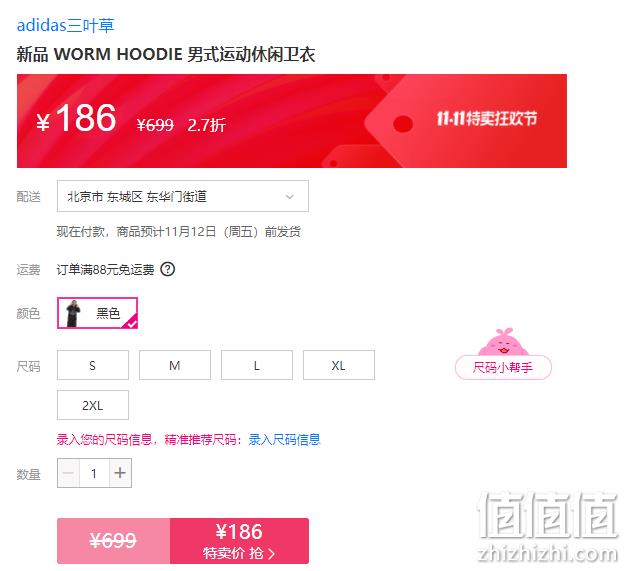Click the plus icon to increase quantity
627x571 pixels.
click(120, 473)
